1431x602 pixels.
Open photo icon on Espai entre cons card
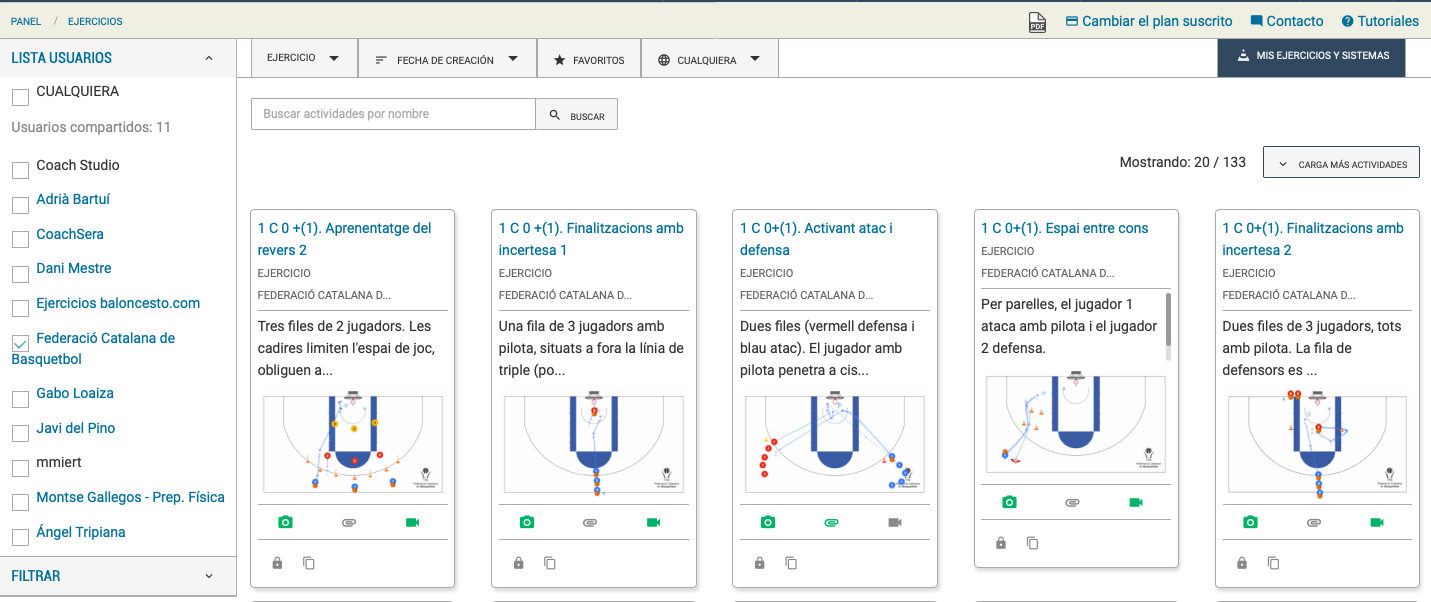[1009, 502]
